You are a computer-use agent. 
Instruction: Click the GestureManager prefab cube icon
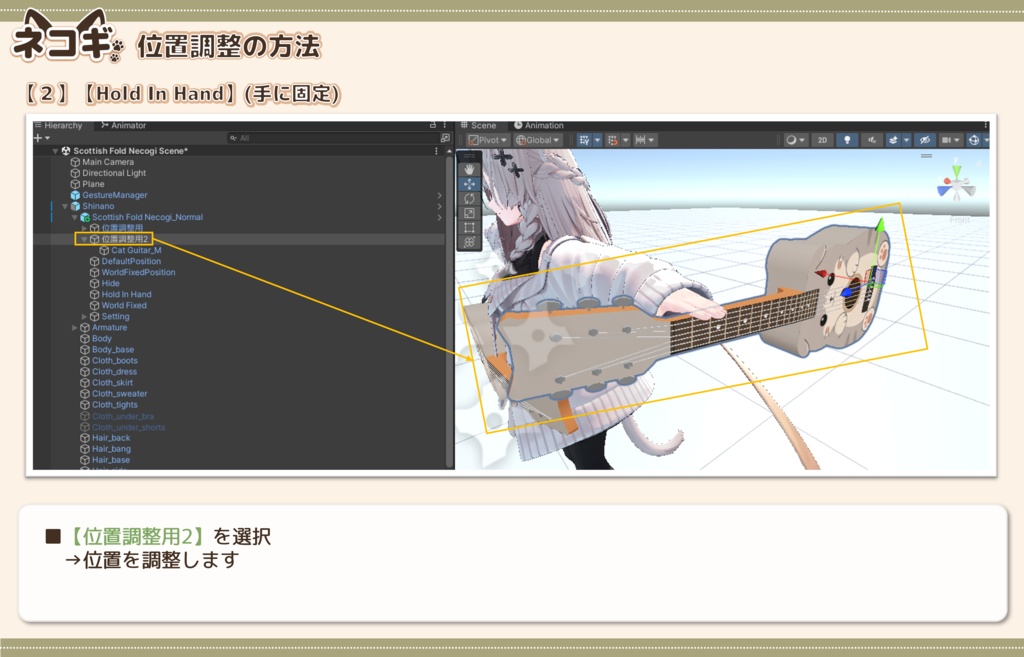[x=75, y=195]
